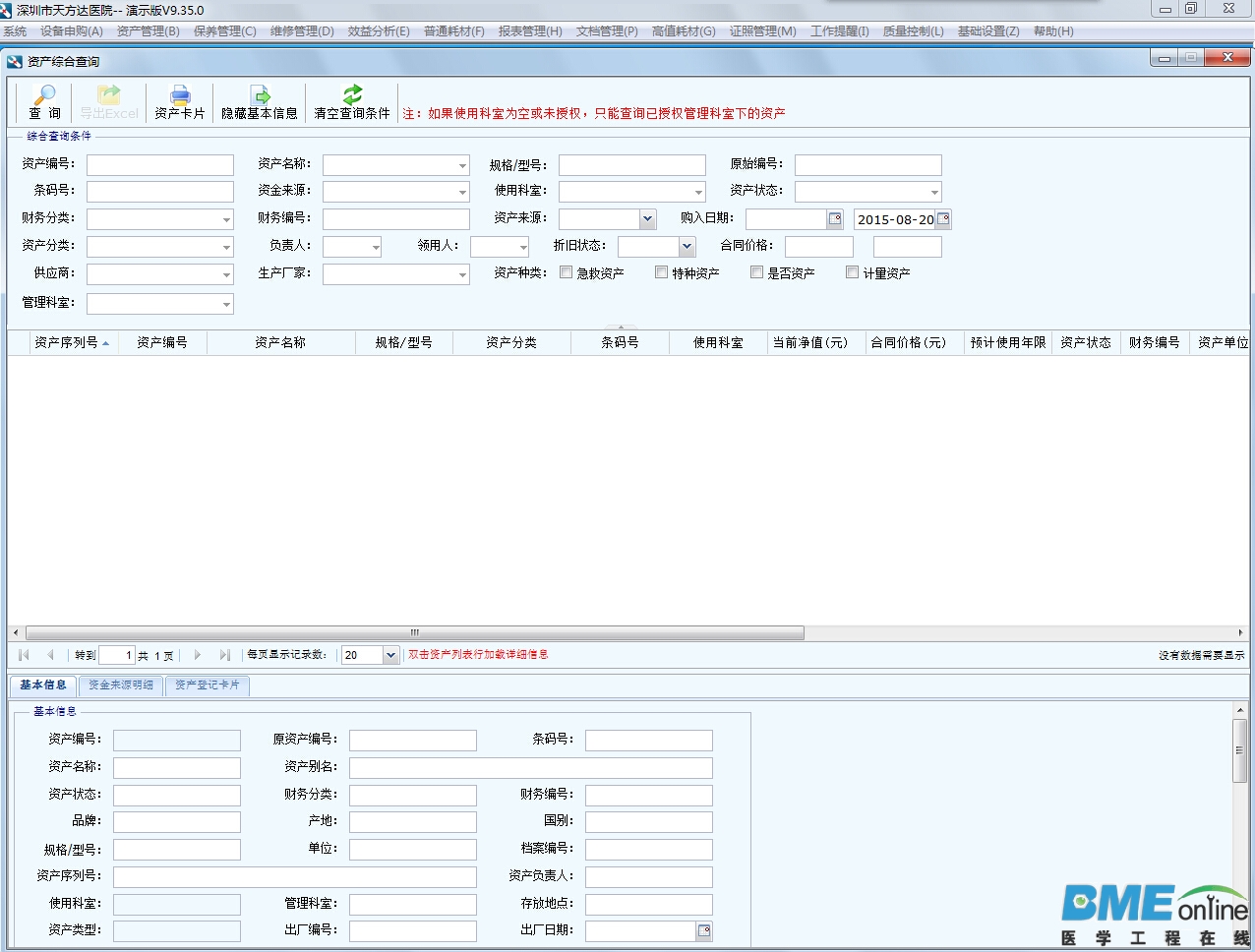Expand the 使用科室 dropdown in query conditions

[x=698, y=192]
